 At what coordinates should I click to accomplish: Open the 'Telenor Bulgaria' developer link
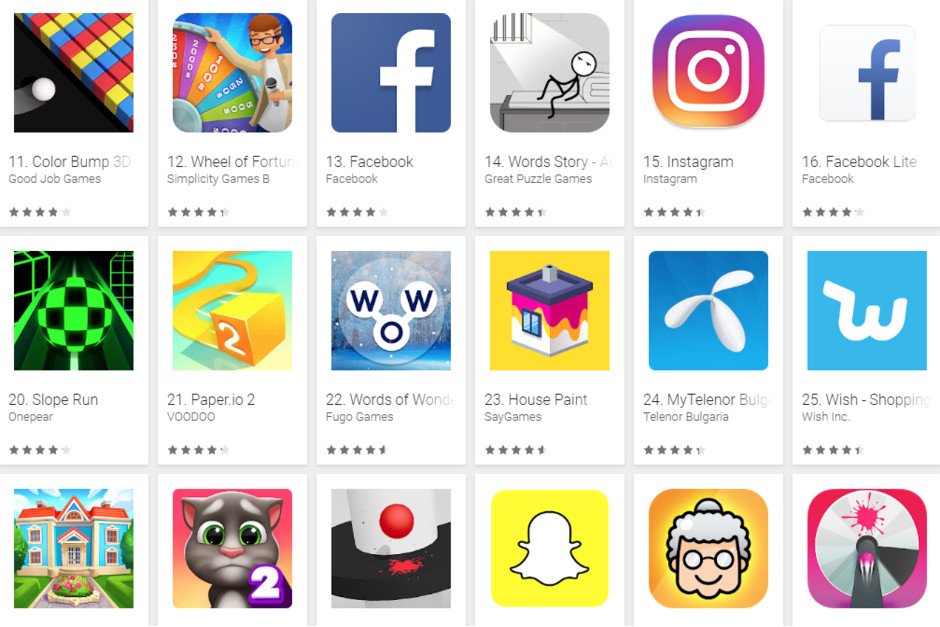[x=686, y=417]
